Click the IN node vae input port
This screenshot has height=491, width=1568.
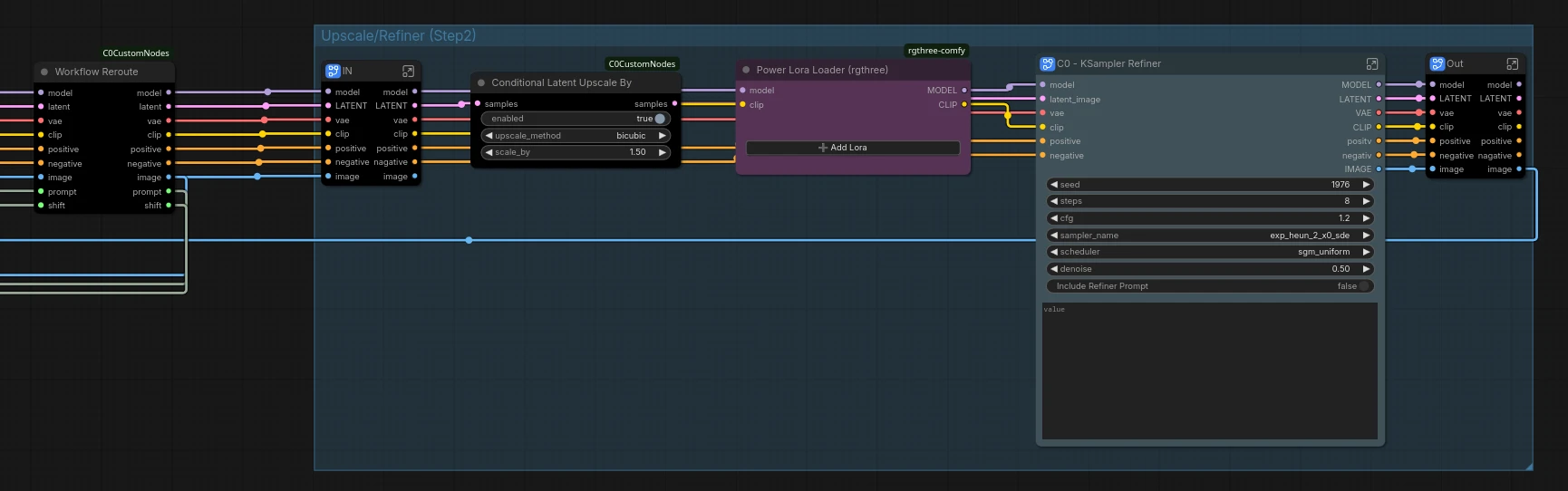click(x=328, y=120)
